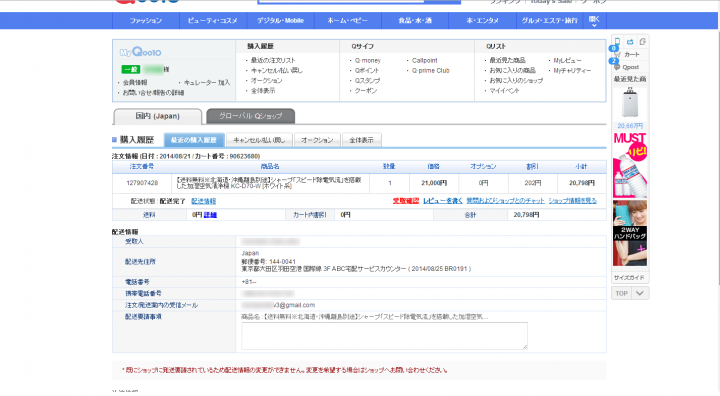
Task: Click the MyQoo10 logo
Action: click(141, 52)
